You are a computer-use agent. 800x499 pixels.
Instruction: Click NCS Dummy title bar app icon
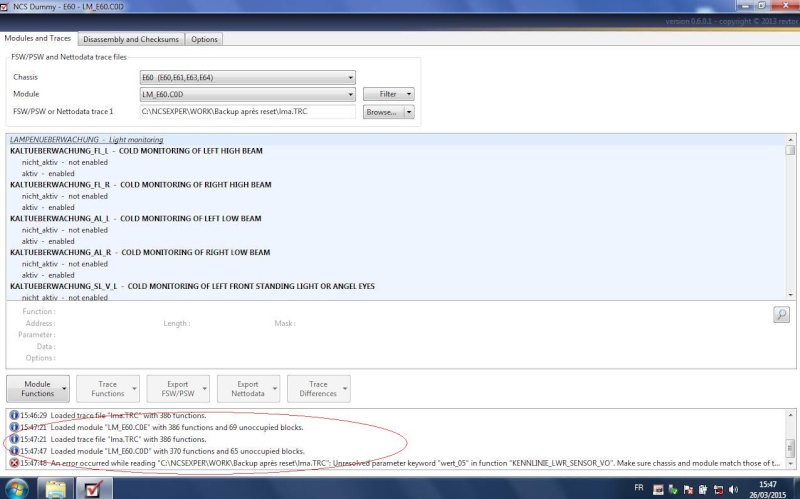coord(5,7)
